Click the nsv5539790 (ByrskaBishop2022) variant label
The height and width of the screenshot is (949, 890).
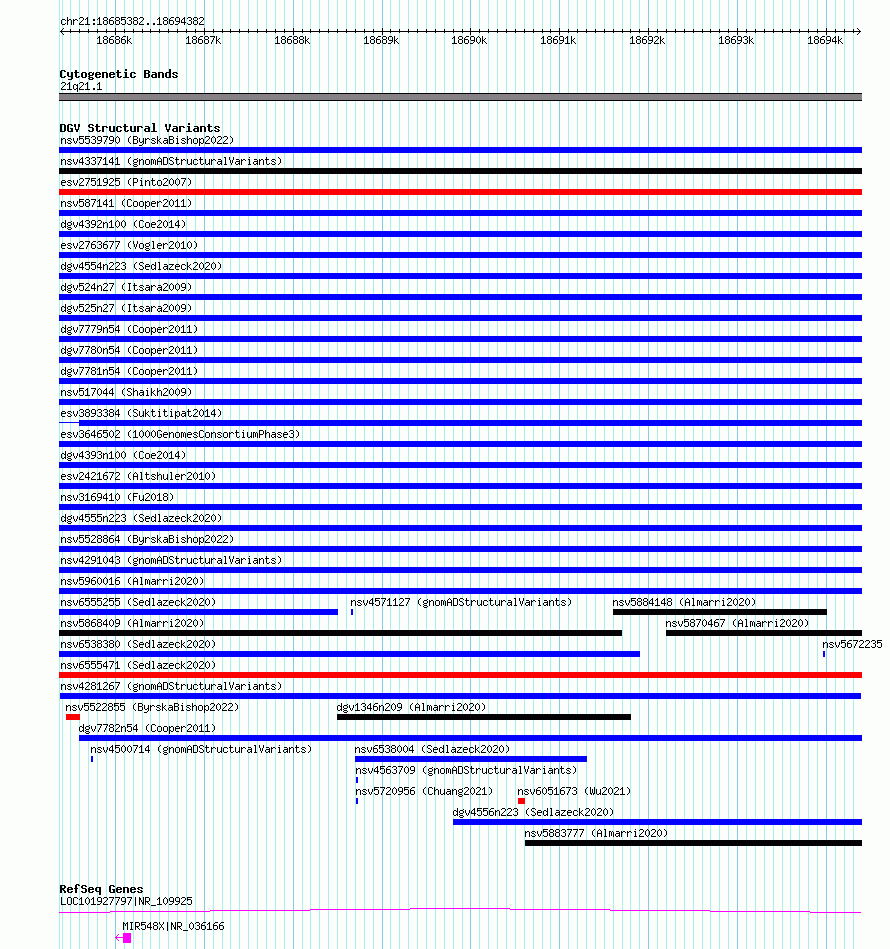[147, 140]
